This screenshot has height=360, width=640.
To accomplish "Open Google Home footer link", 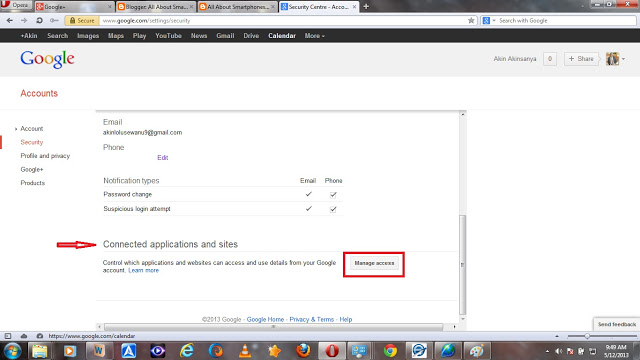I will click(265, 319).
